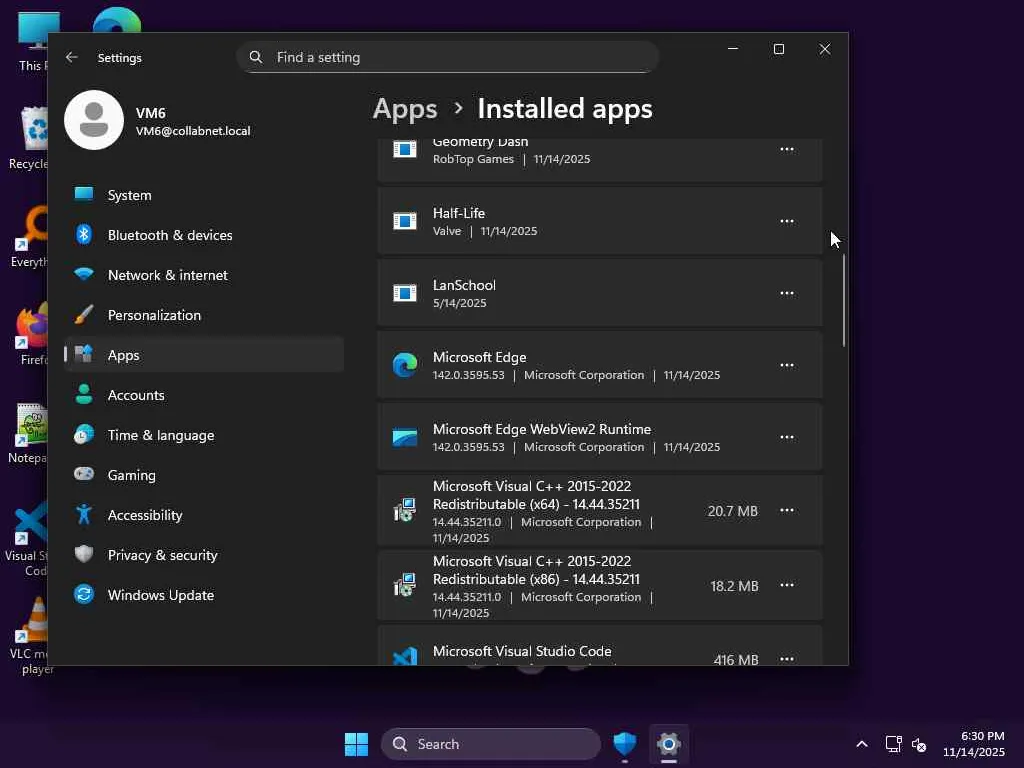Image resolution: width=1024 pixels, height=768 pixels.
Task: Click the Edge WebView2 Runtime icon
Action: 405,437
